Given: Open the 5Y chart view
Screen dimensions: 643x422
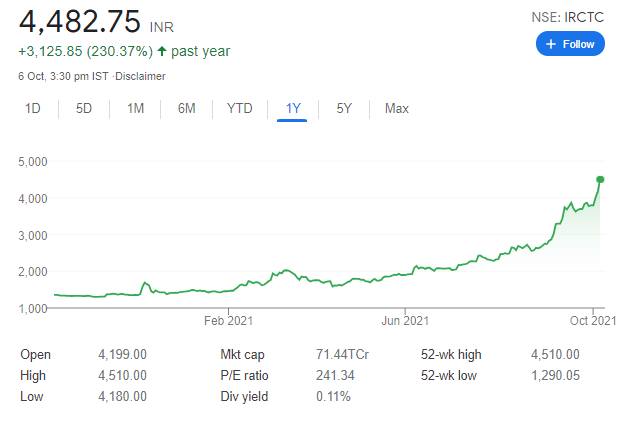Looking at the screenshot, I should pos(344,109).
